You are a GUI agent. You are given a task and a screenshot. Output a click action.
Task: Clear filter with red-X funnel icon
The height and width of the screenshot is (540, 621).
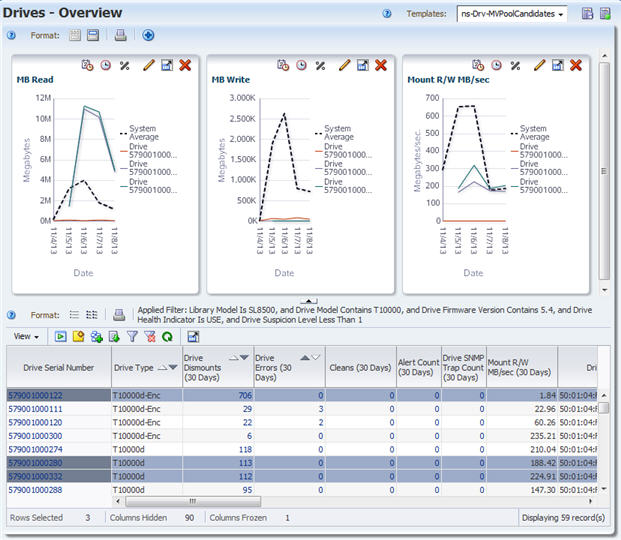pyautogui.click(x=149, y=337)
